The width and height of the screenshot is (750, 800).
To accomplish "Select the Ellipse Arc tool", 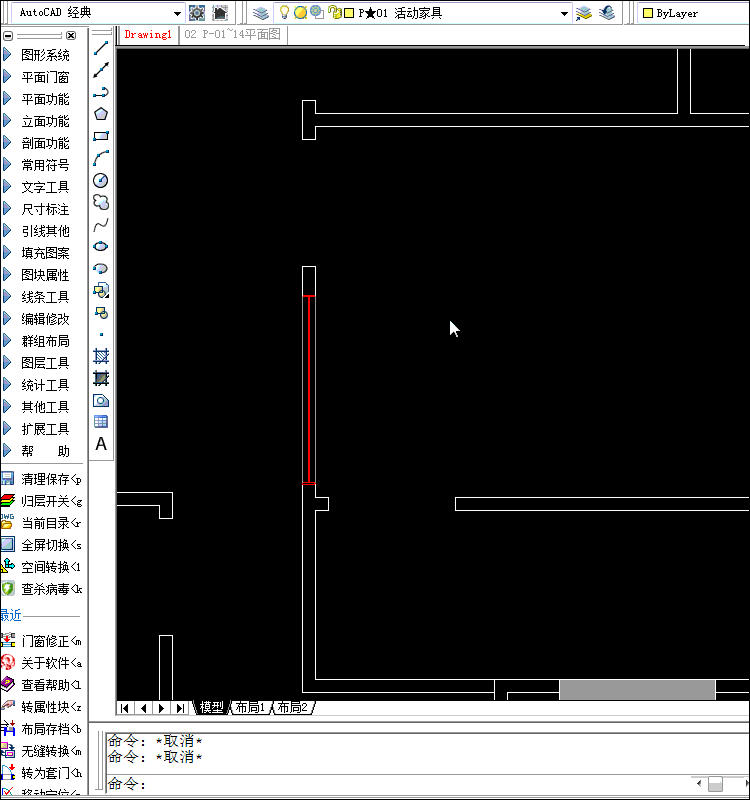I will tap(101, 268).
